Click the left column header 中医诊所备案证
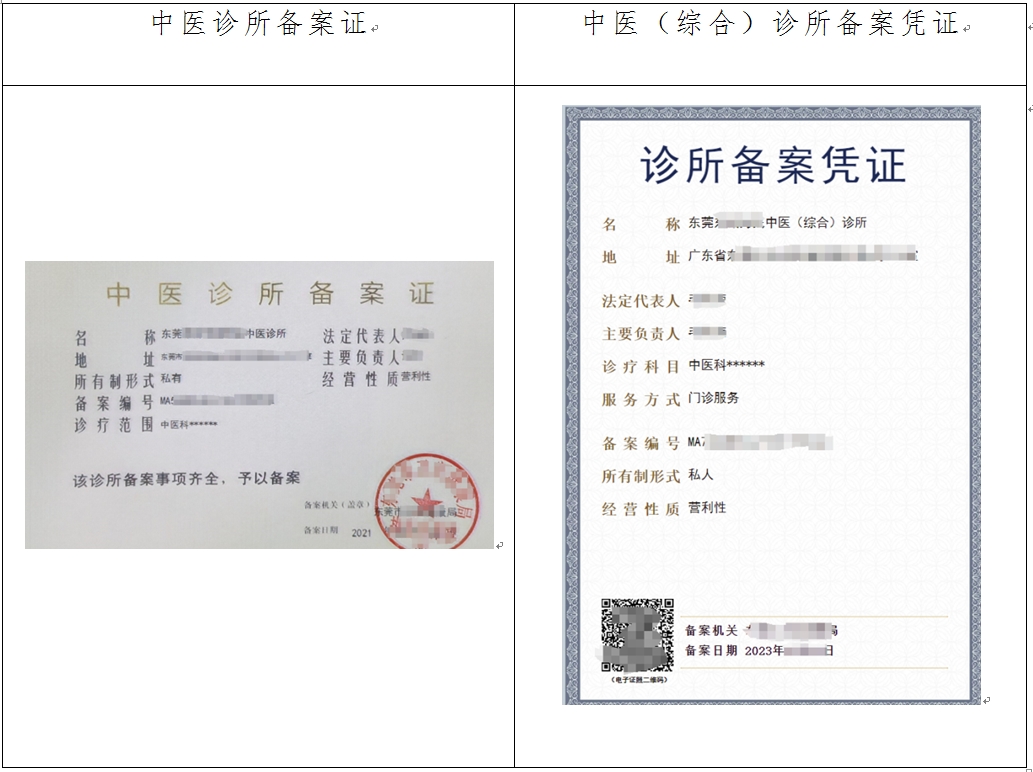The image size is (1033, 772). (x=259, y=24)
